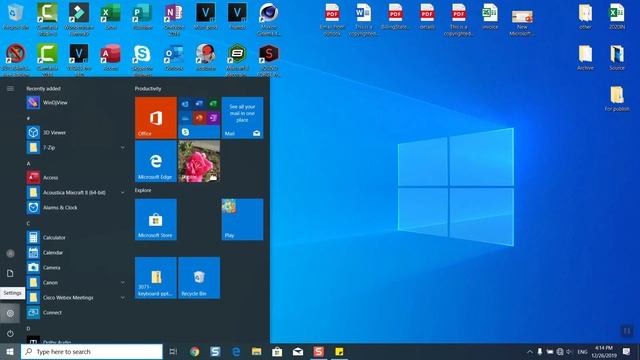Expand the Start menu hamburger navigation
This screenshot has width=640, height=360.
click(x=10, y=89)
